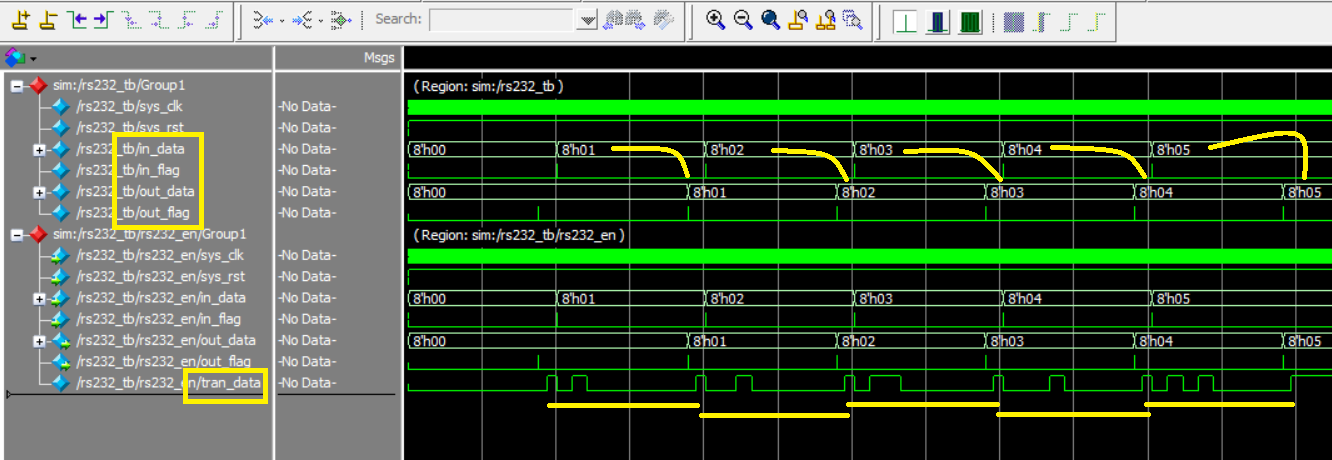
Task: Click the Zoom Between Cursors icon
Action: pos(825,19)
